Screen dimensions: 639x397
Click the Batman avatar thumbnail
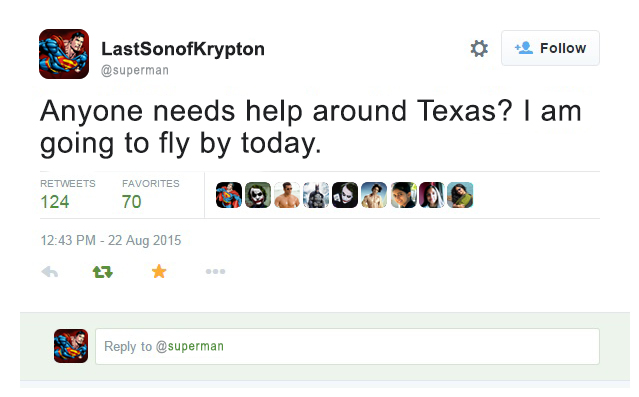pos(316,195)
